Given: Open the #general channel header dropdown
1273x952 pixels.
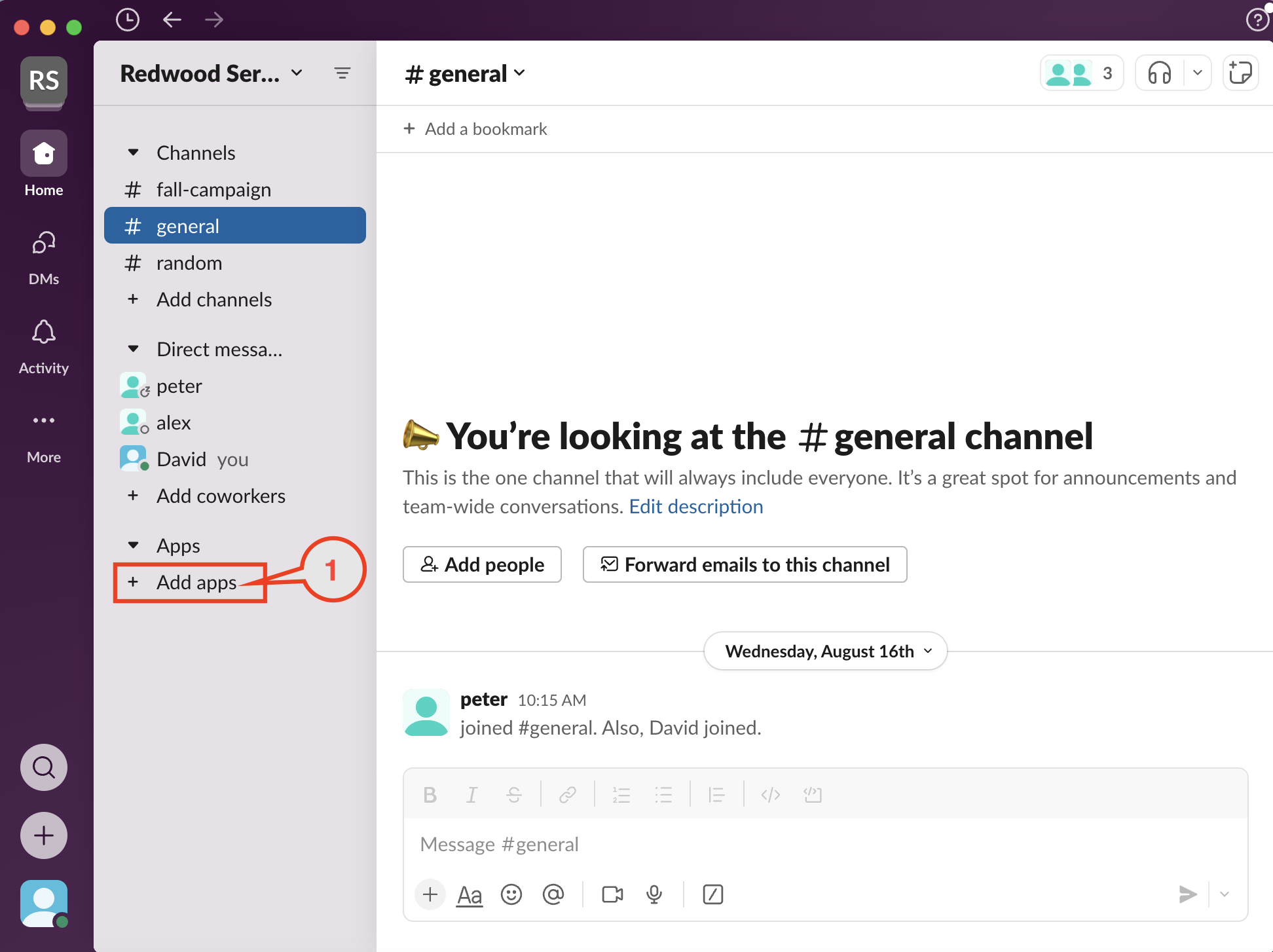Looking at the screenshot, I should pyautogui.click(x=466, y=74).
